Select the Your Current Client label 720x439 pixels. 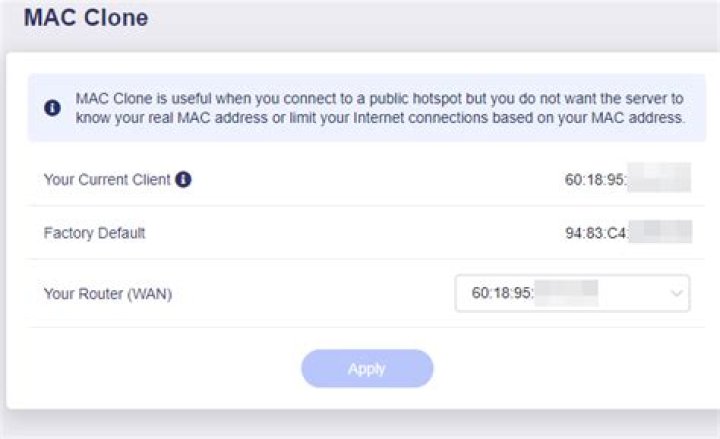click(107, 179)
